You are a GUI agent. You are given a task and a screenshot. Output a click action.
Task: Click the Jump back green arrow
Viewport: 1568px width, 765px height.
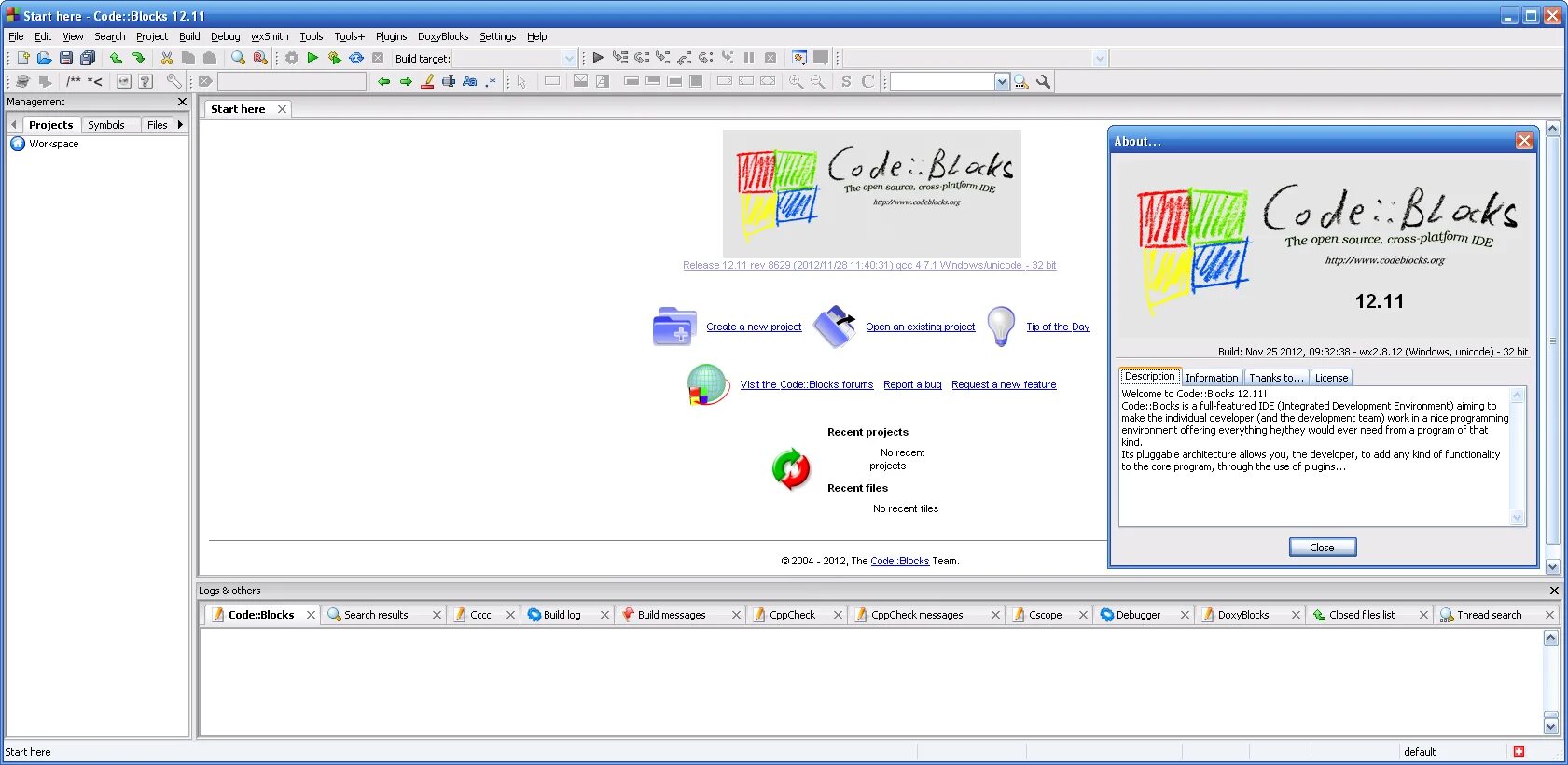383,81
